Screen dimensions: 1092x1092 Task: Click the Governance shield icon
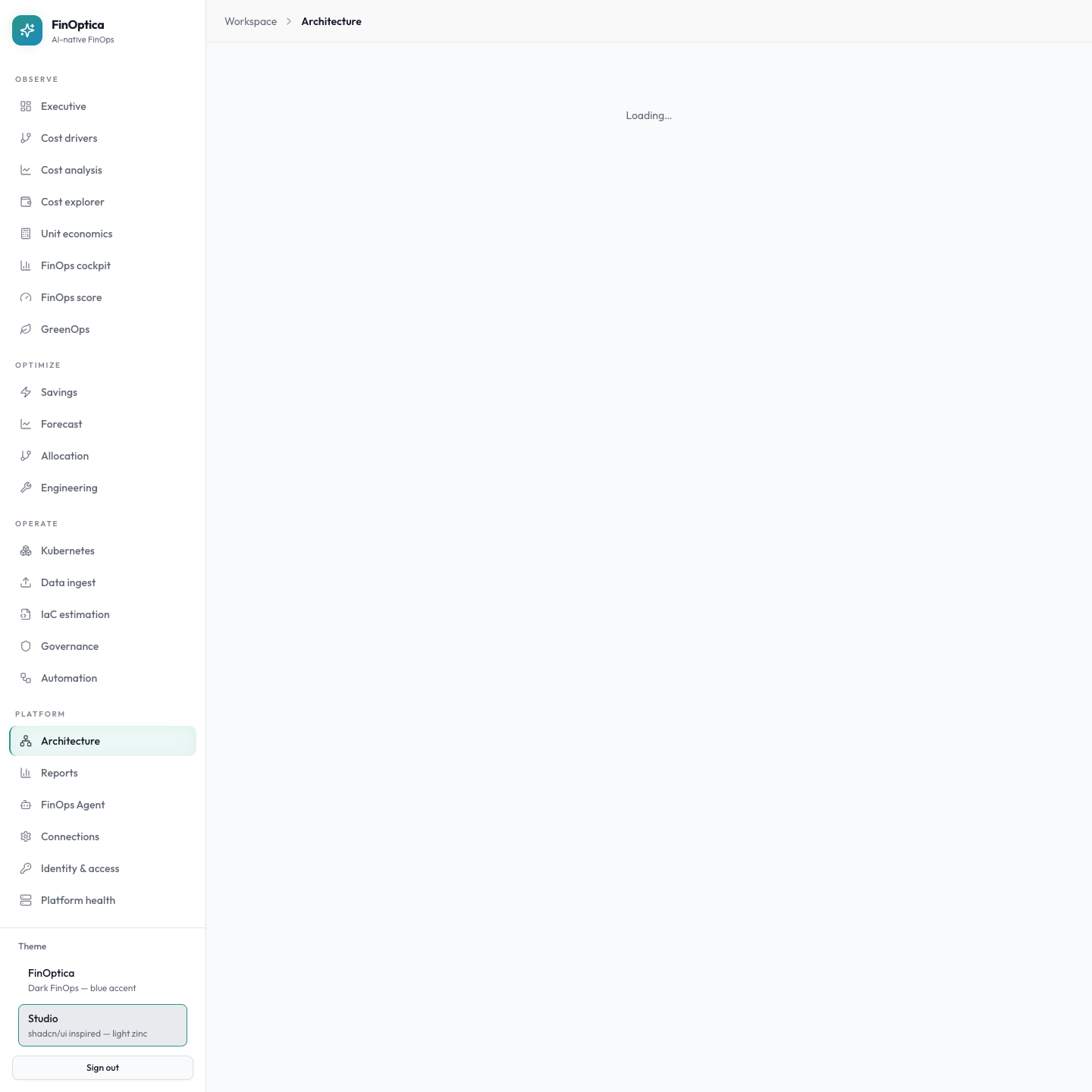coord(26,646)
